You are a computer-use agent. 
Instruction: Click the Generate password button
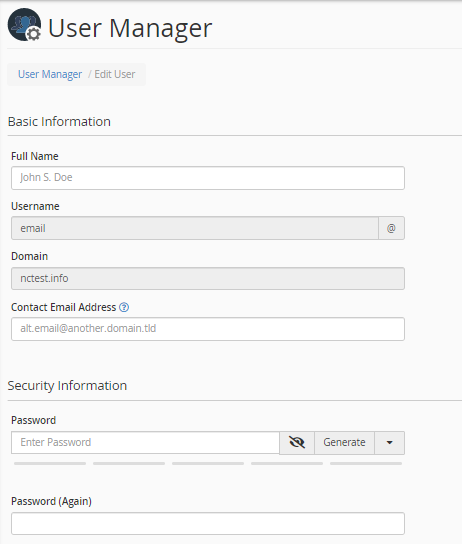(344, 442)
